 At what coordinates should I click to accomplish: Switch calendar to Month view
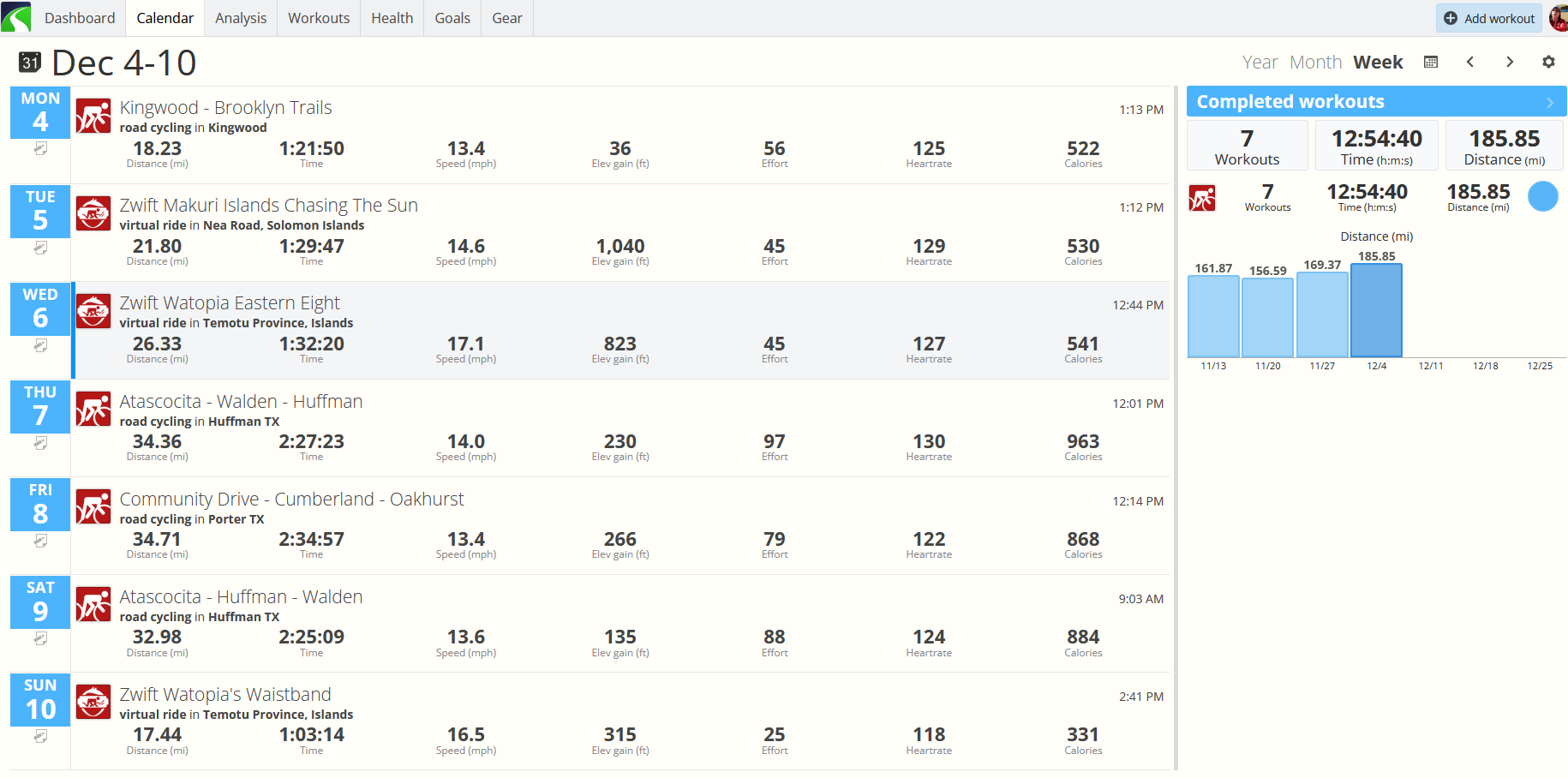1316,62
